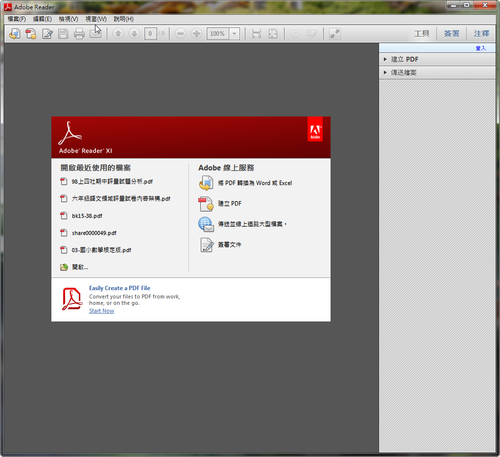Image resolution: width=500 pixels, height=457 pixels.
Task: Click the Fit window width icon
Action: (256, 34)
